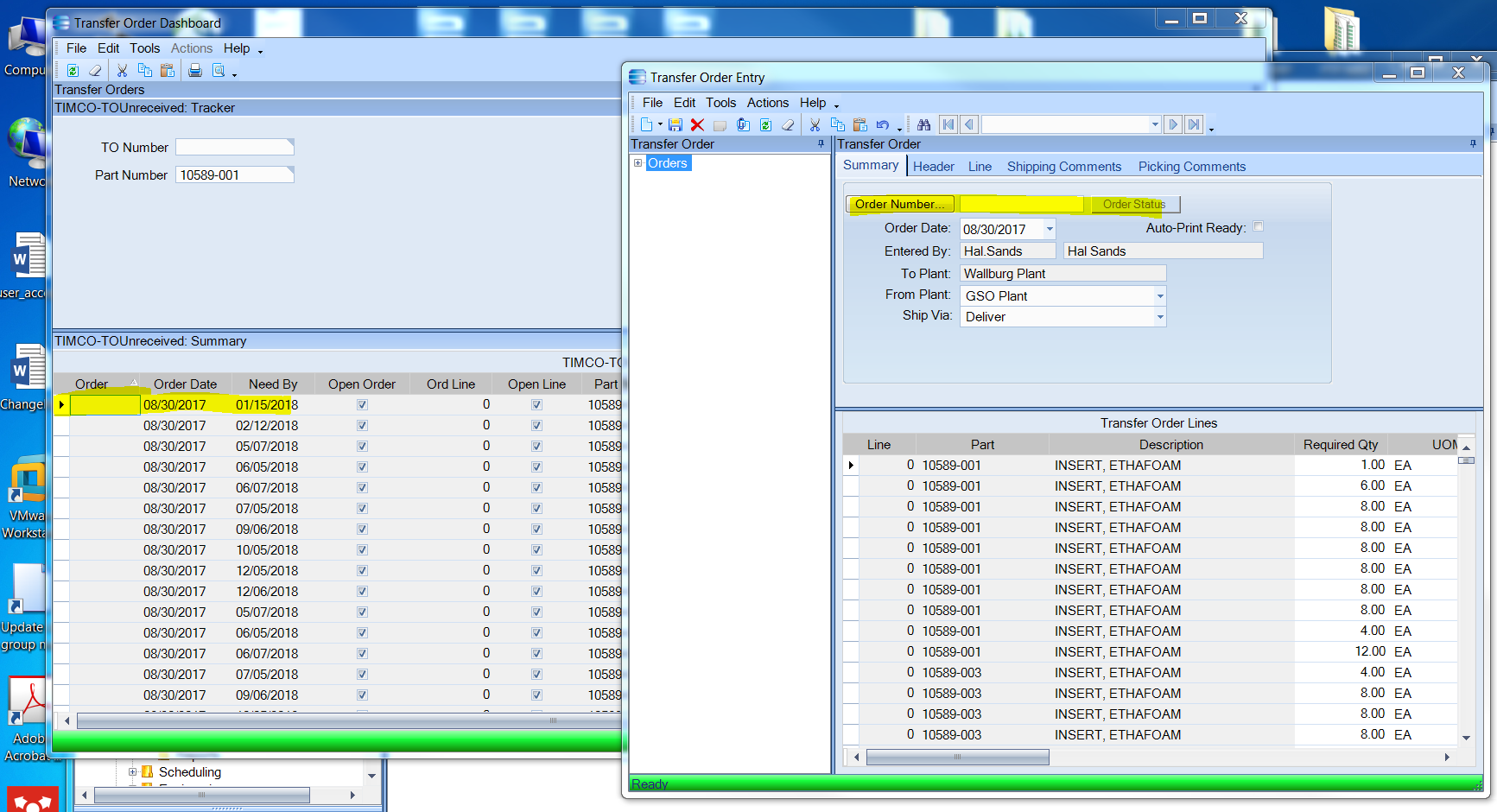Click the Part Number field in Dashboard
The height and width of the screenshot is (812, 1497).
click(x=235, y=175)
